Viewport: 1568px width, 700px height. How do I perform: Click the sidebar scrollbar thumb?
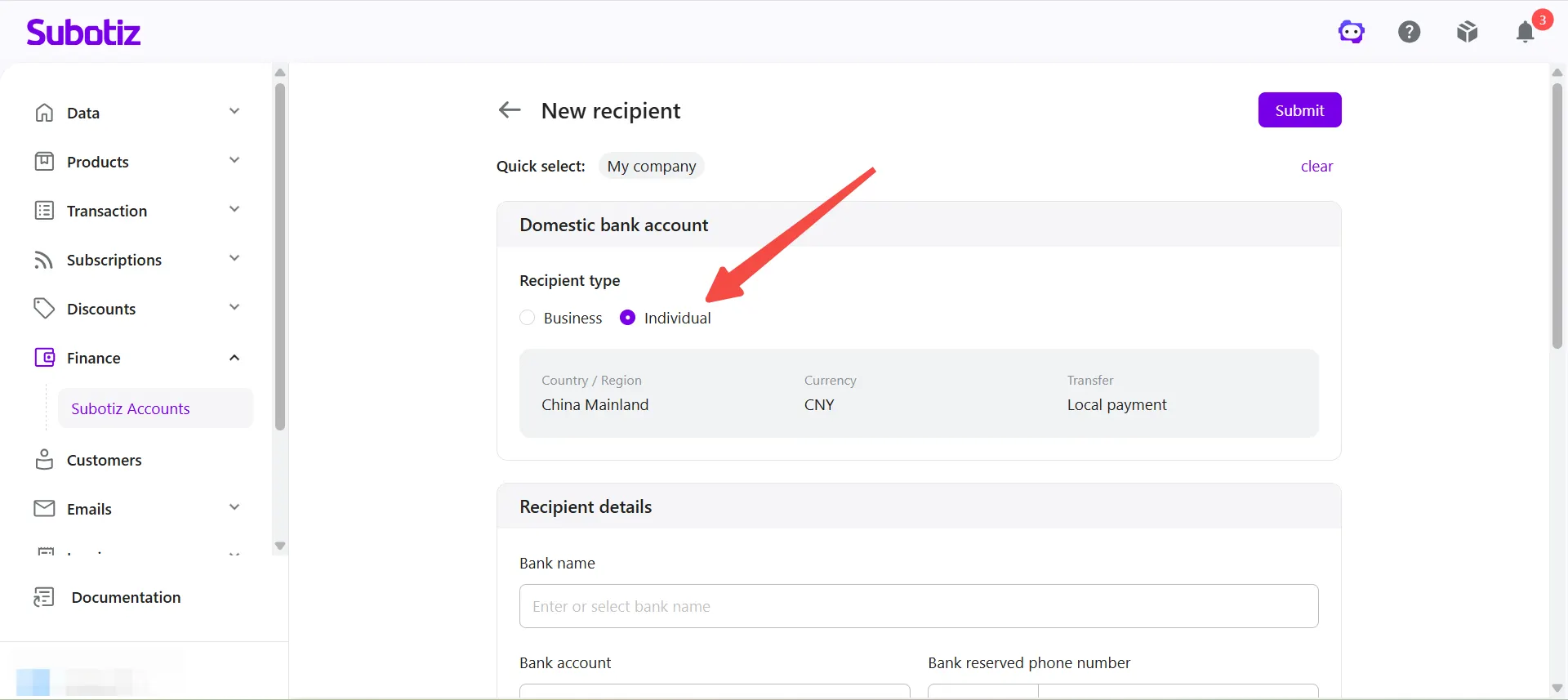click(280, 256)
